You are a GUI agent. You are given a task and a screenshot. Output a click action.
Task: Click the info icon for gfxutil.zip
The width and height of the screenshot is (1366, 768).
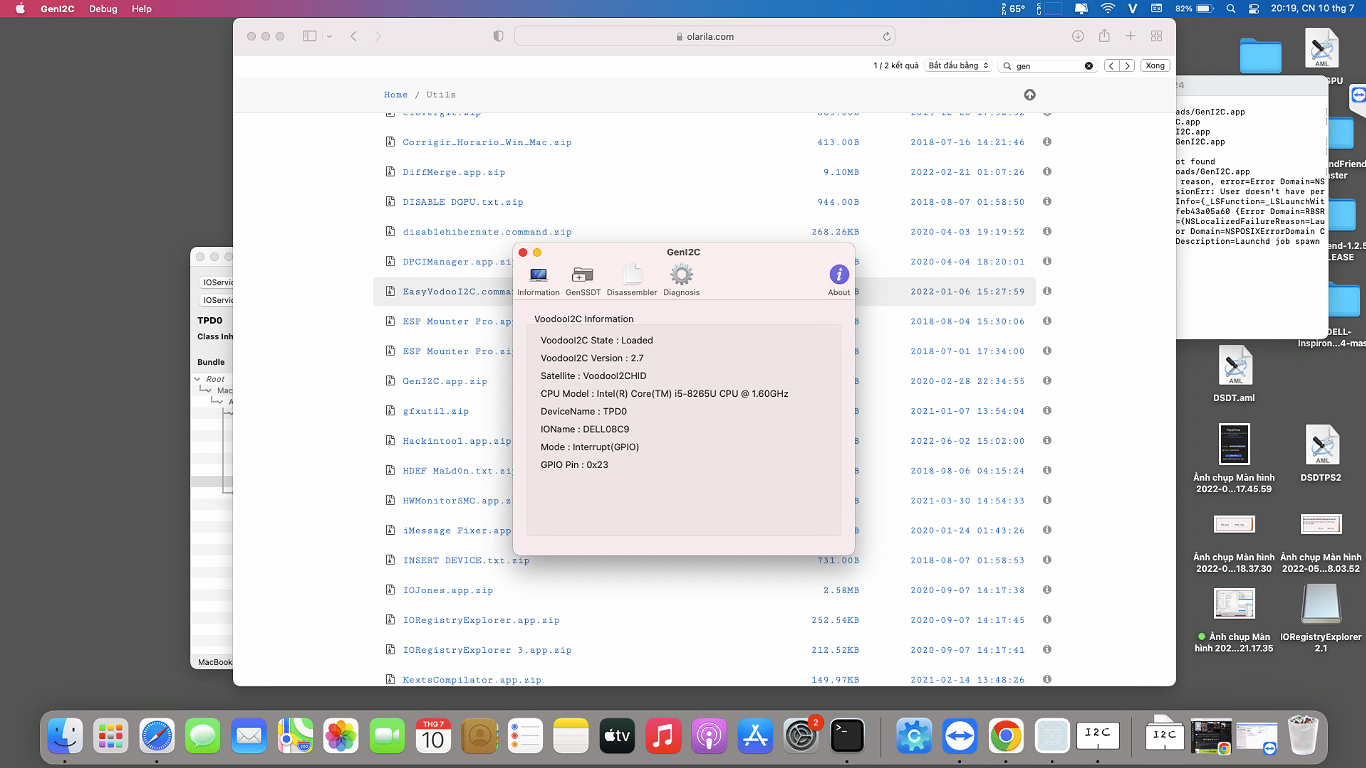click(x=1047, y=411)
